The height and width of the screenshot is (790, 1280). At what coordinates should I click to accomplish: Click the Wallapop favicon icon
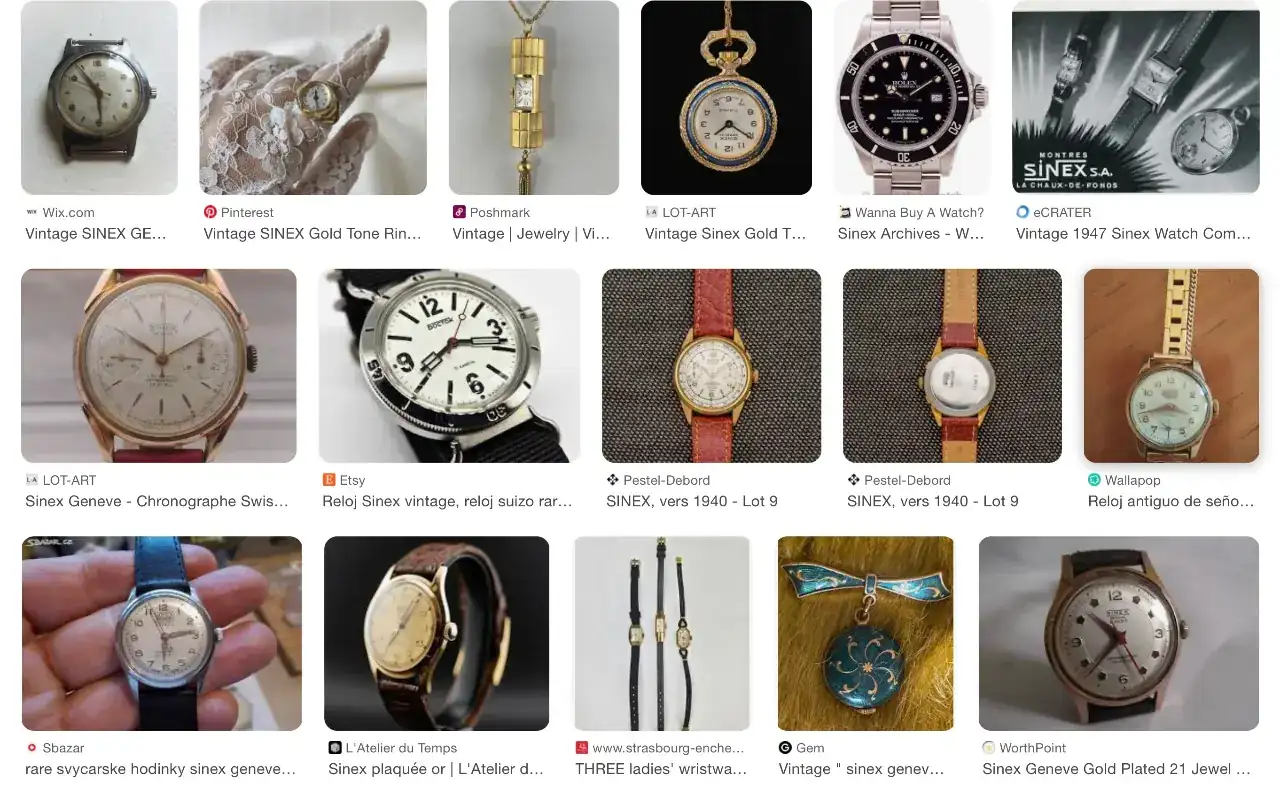[x=1094, y=480]
